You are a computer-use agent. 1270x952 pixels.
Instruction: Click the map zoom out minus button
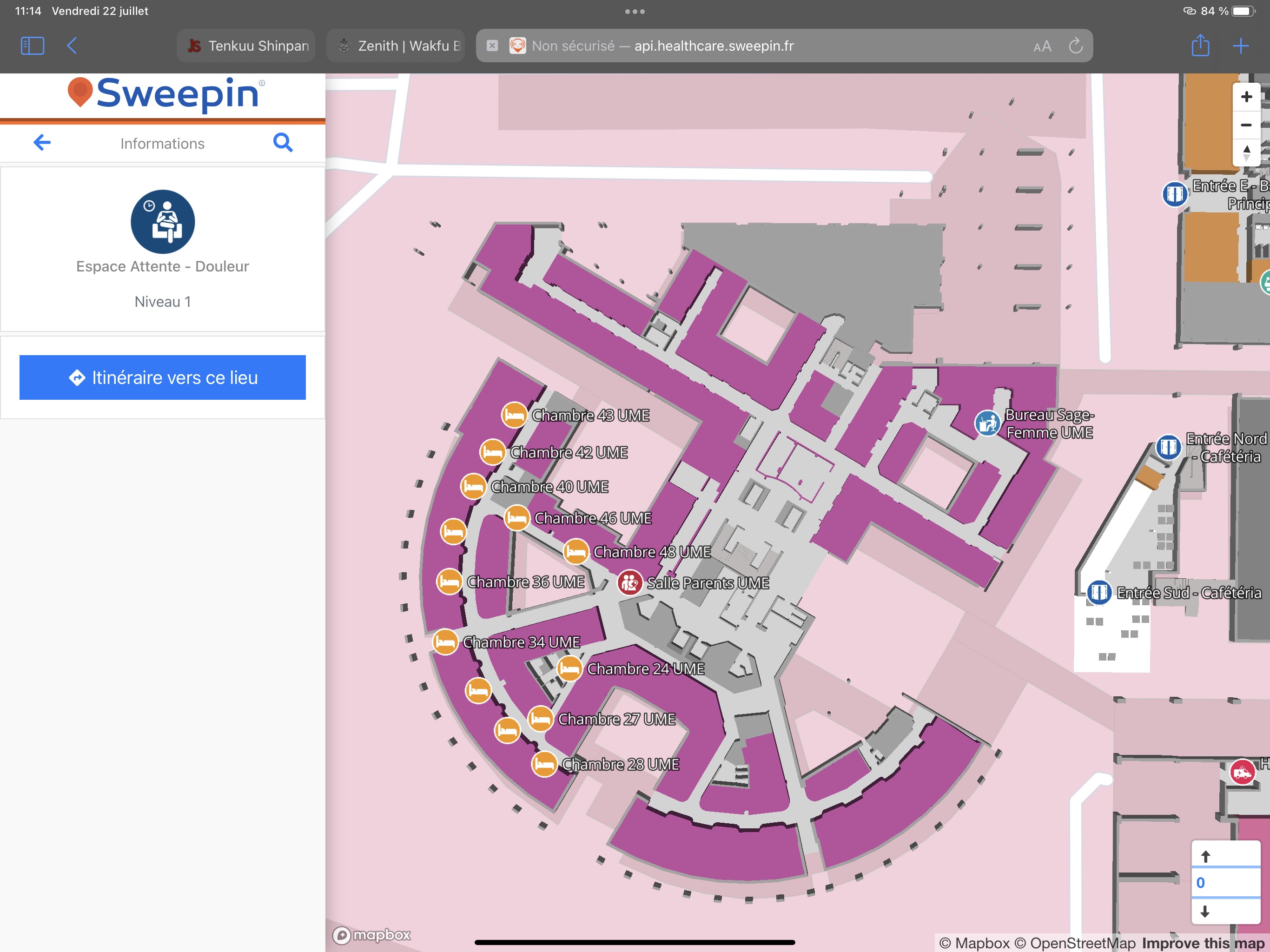point(1246,125)
